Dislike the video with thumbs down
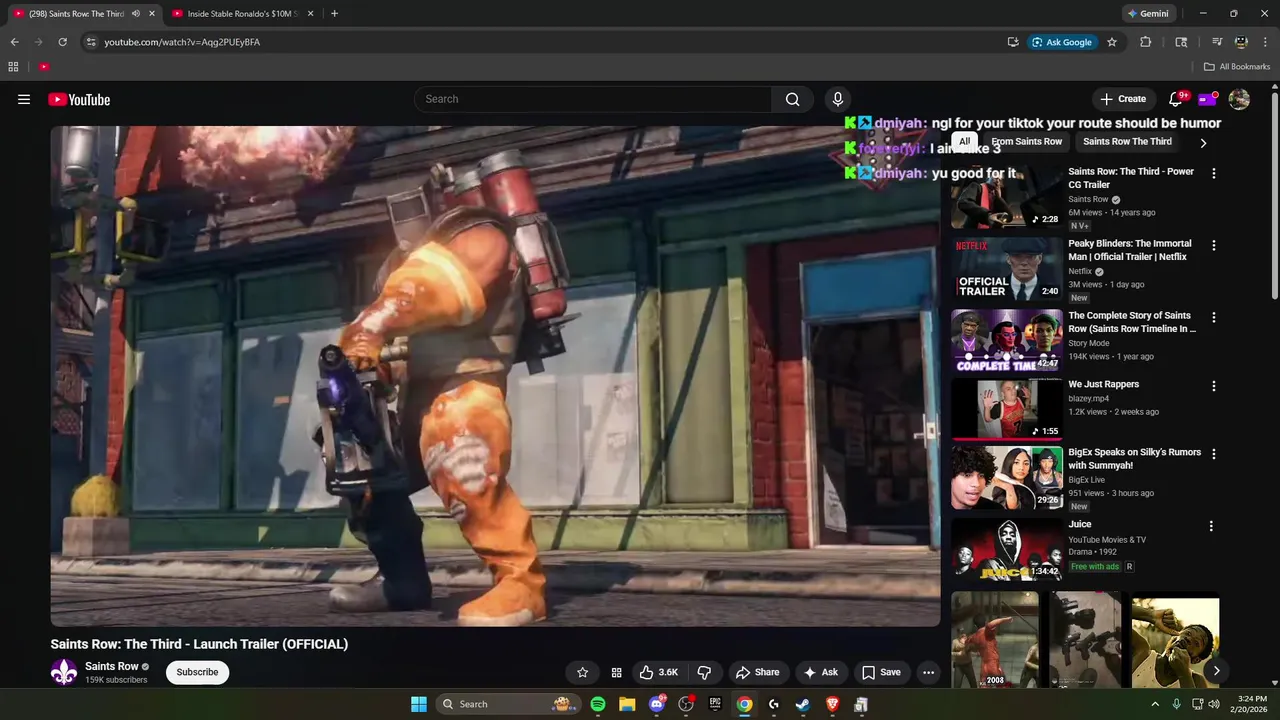1280x720 pixels. click(704, 672)
